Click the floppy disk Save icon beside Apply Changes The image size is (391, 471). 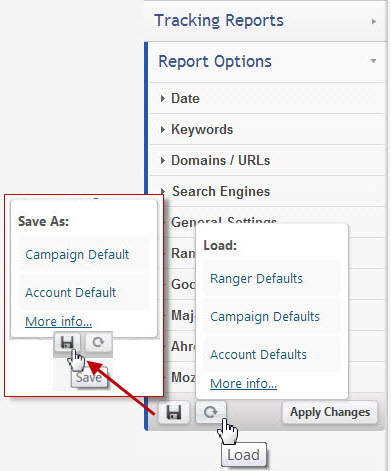pos(174,412)
